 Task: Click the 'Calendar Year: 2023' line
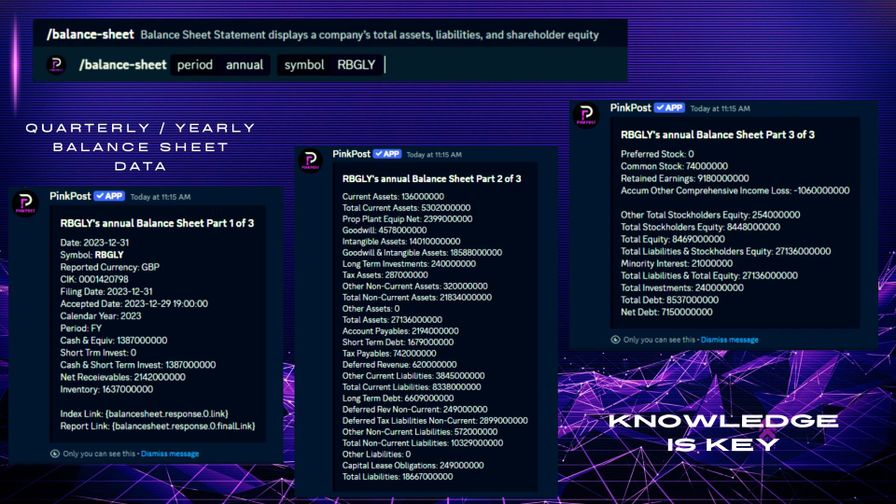[x=101, y=316]
